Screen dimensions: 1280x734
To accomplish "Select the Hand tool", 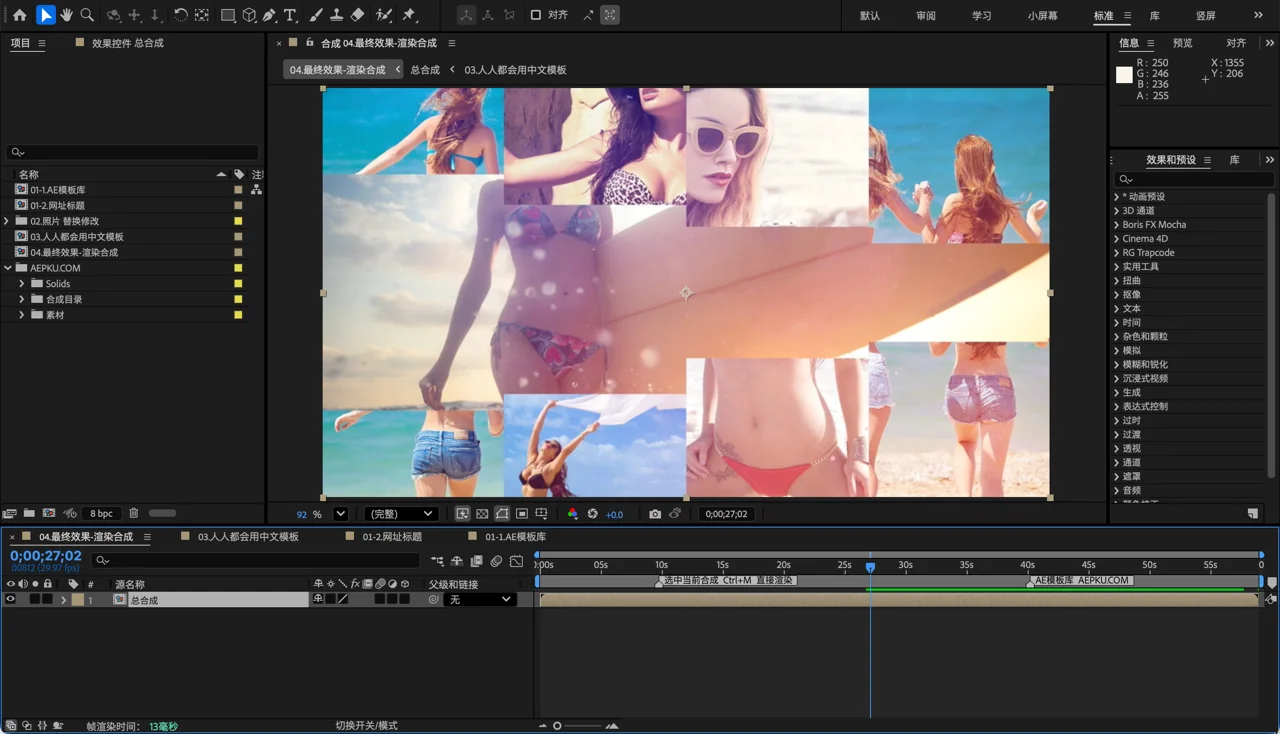I will 67,15.
